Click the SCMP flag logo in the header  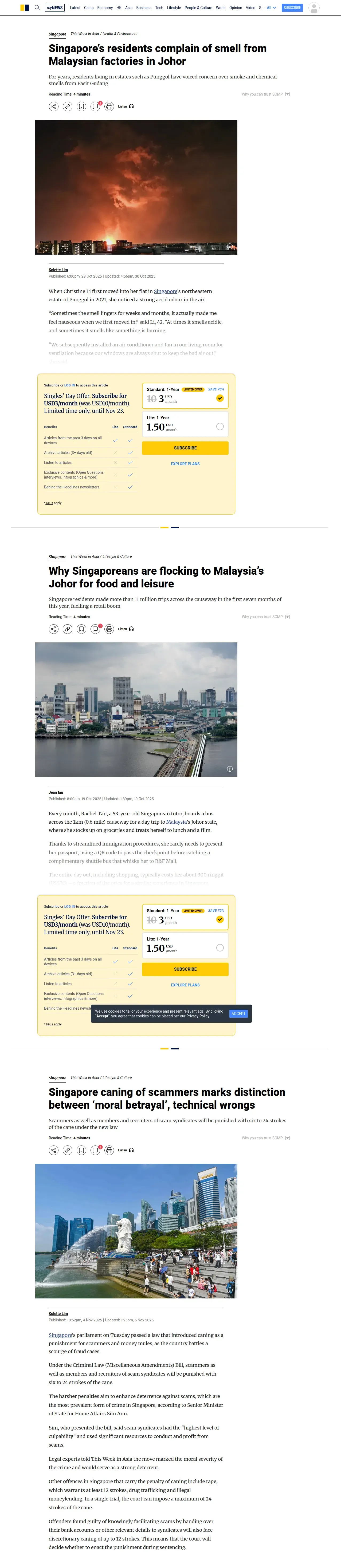[x=24, y=8]
